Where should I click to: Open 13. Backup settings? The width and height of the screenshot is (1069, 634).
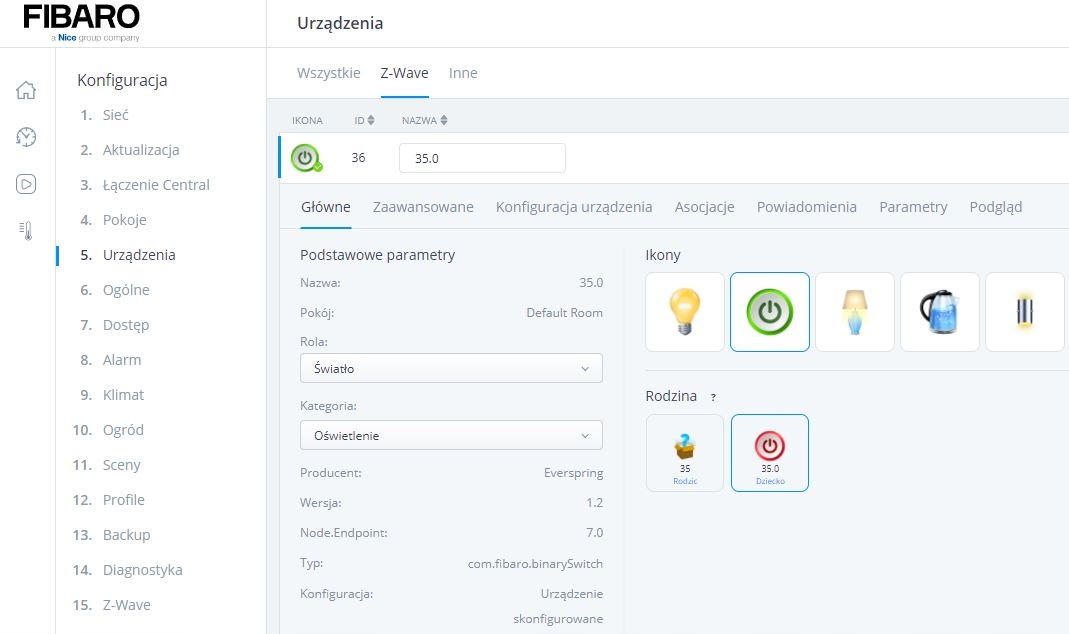(x=111, y=535)
